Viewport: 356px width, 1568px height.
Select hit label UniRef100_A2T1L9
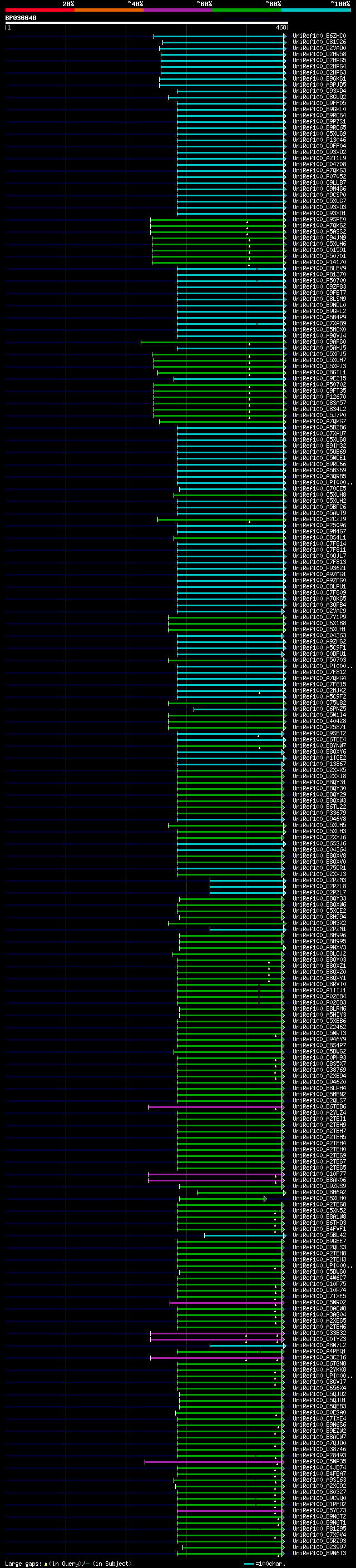point(319,159)
